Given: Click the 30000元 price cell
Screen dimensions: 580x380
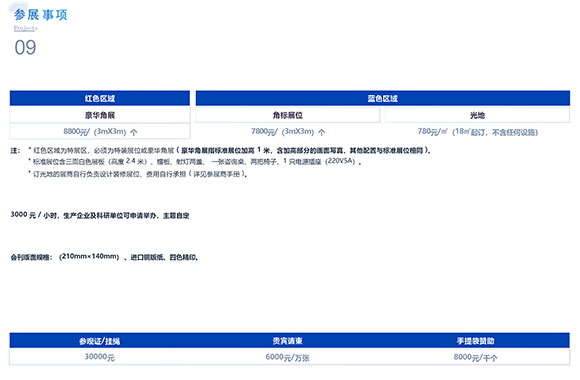Looking at the screenshot, I should pos(100,357).
